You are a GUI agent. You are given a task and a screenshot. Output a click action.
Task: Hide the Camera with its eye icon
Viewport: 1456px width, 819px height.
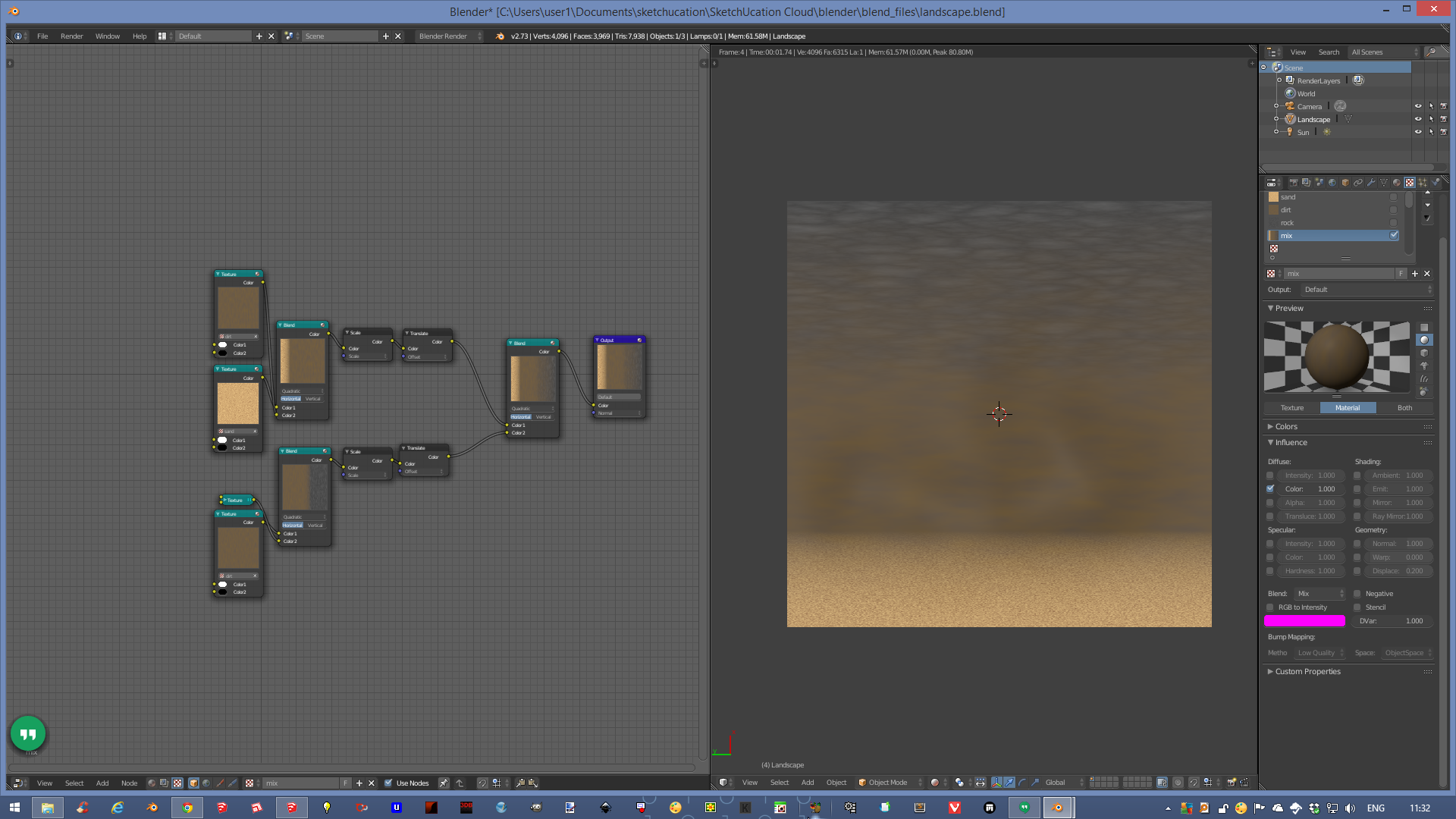pos(1418,107)
